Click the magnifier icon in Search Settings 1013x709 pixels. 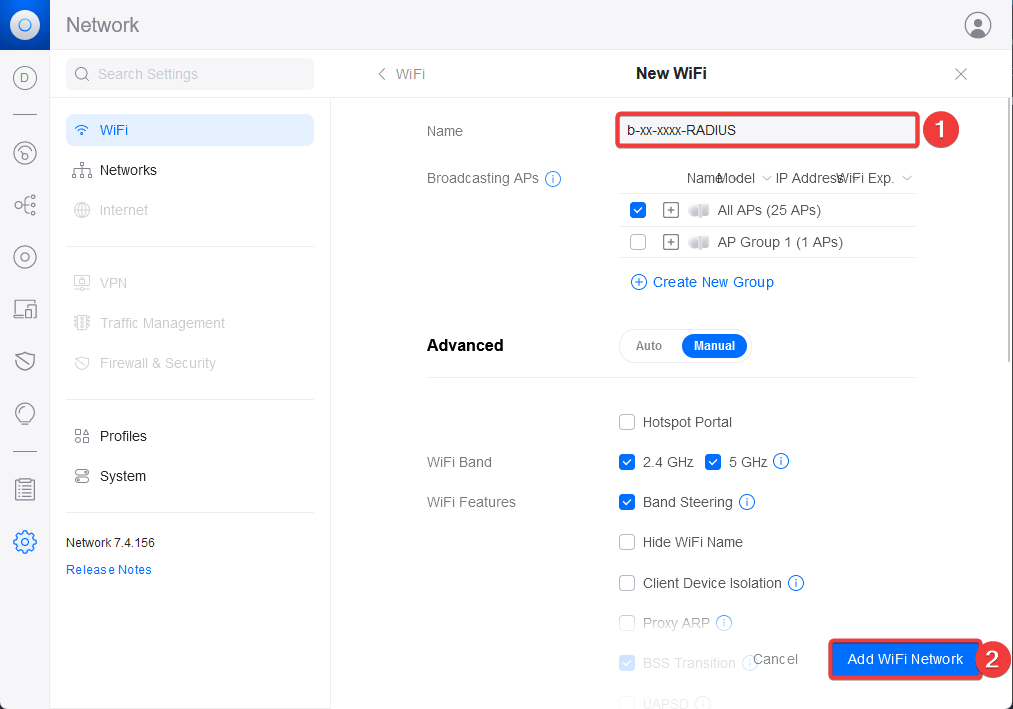click(x=82, y=74)
